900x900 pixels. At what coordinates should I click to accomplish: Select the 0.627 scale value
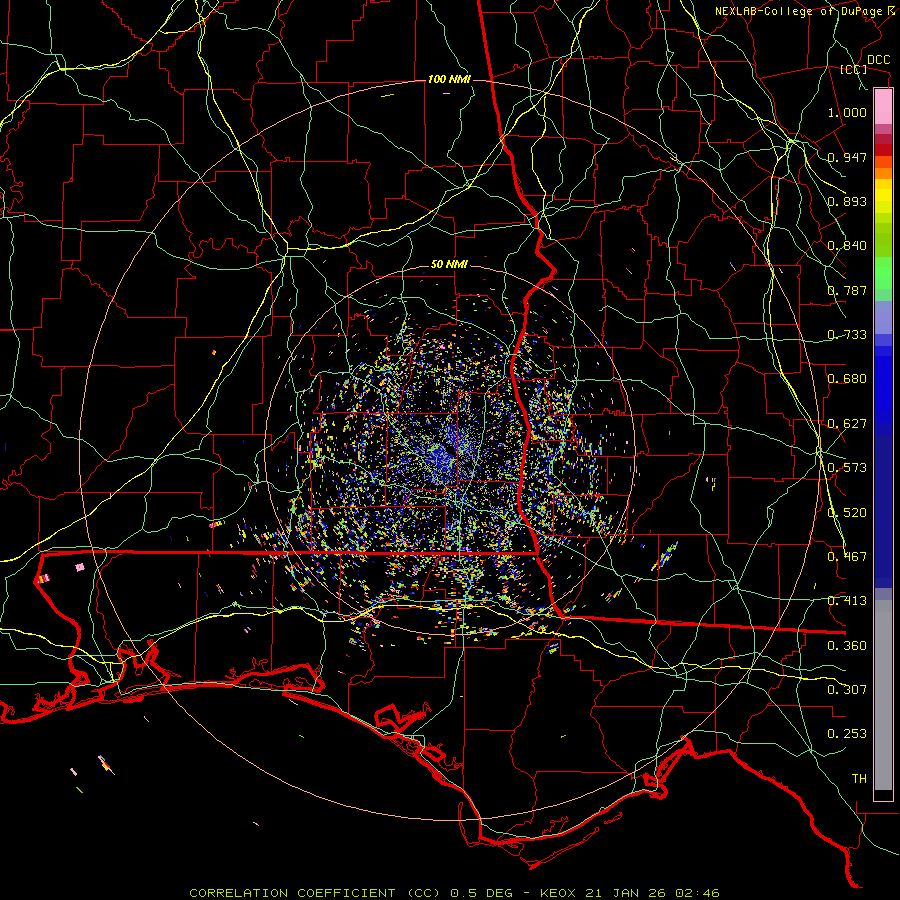pyautogui.click(x=847, y=424)
